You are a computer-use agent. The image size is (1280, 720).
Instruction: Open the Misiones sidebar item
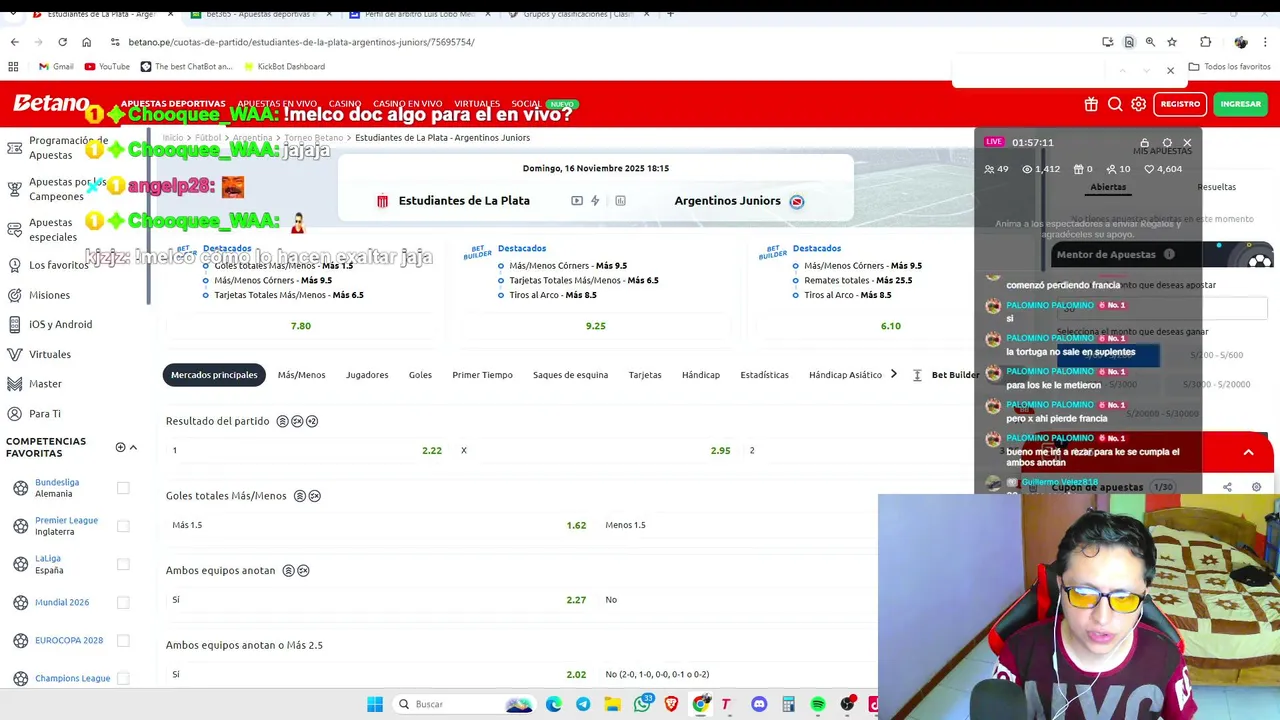[x=38, y=295]
